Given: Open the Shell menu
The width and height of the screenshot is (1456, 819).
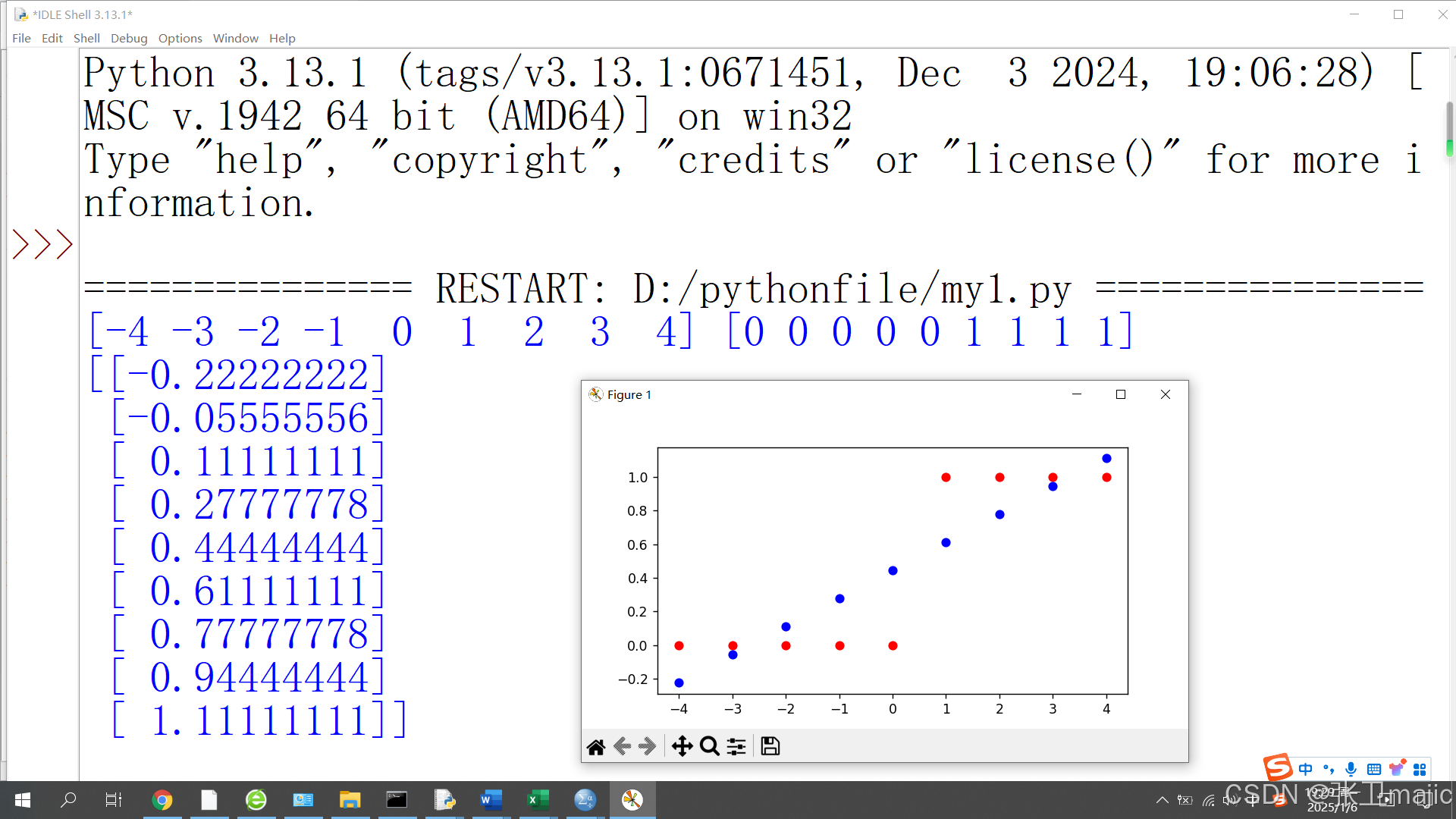Looking at the screenshot, I should tap(86, 38).
